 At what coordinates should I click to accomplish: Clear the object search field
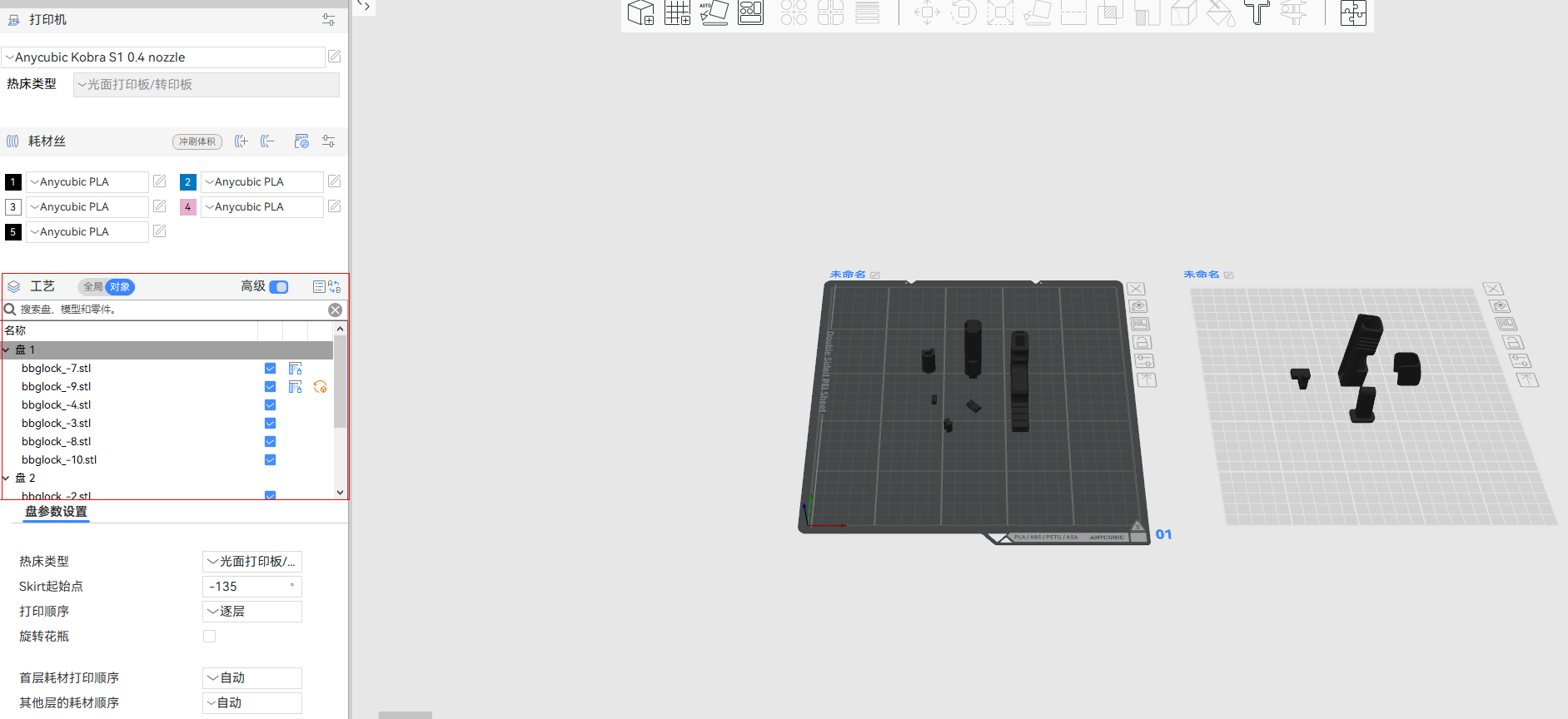(335, 310)
